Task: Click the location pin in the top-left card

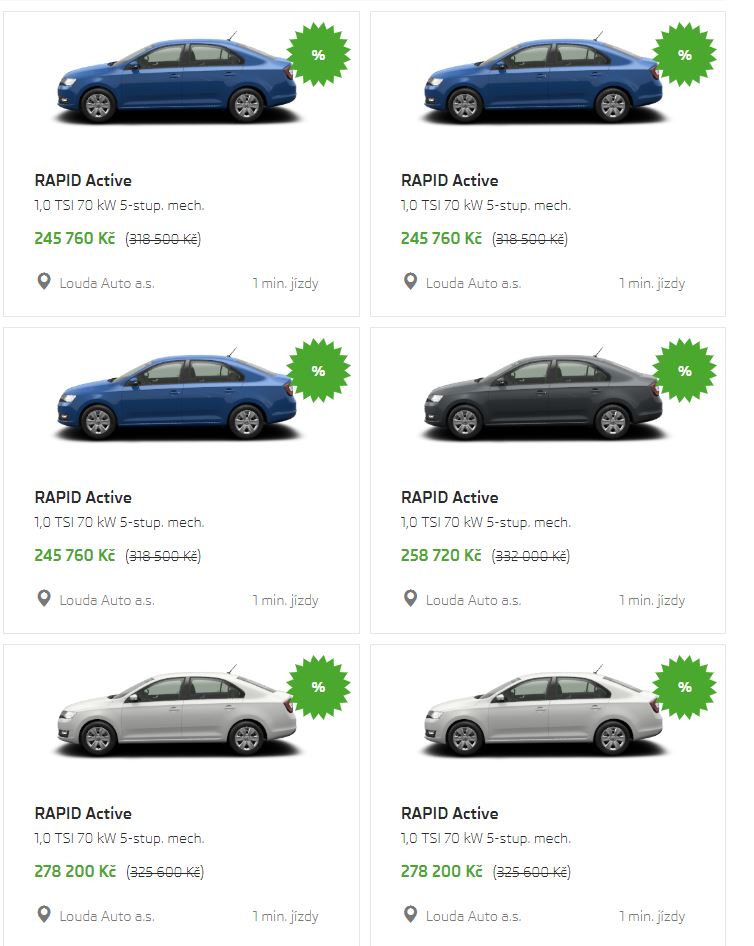Action: (43, 282)
